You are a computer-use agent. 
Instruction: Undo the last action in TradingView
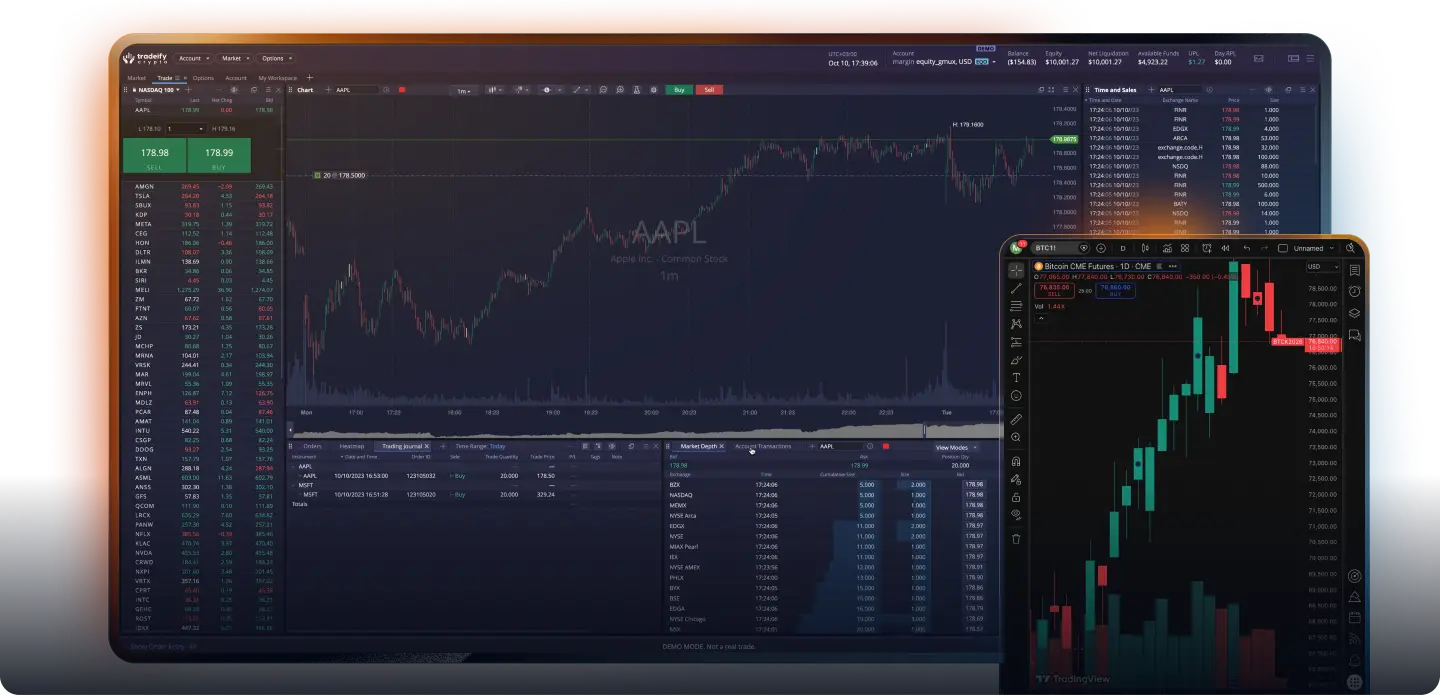(1247, 248)
